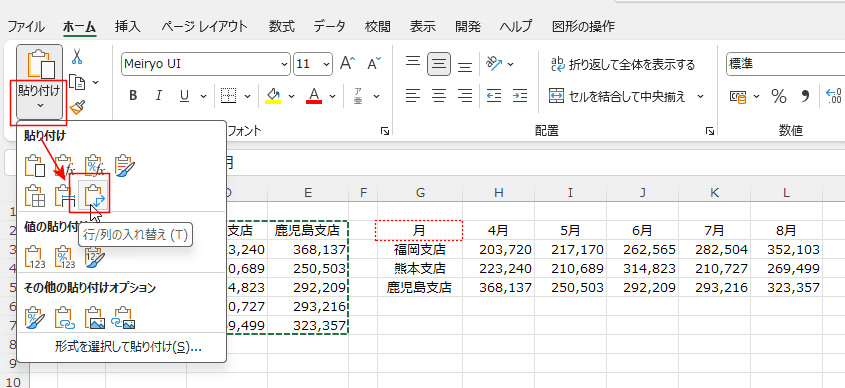Expand the orientation dropdown arrow

[510, 64]
